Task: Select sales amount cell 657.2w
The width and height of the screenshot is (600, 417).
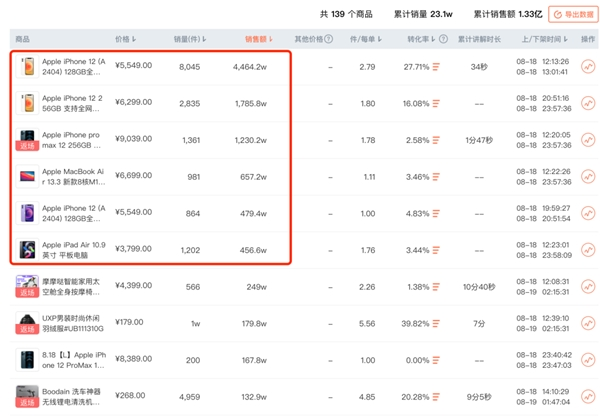Action: [253, 177]
